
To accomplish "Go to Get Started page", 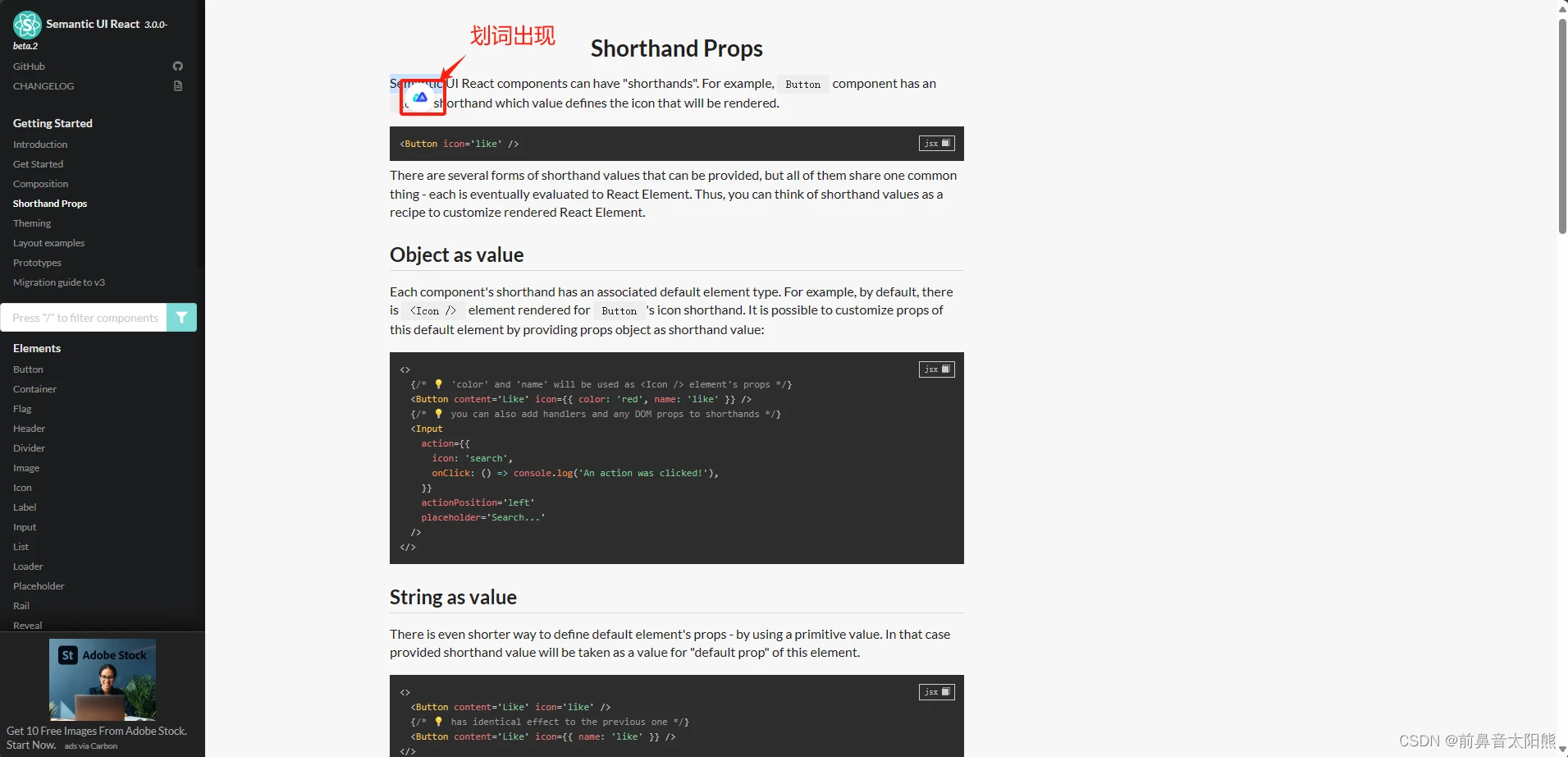I will [38, 164].
